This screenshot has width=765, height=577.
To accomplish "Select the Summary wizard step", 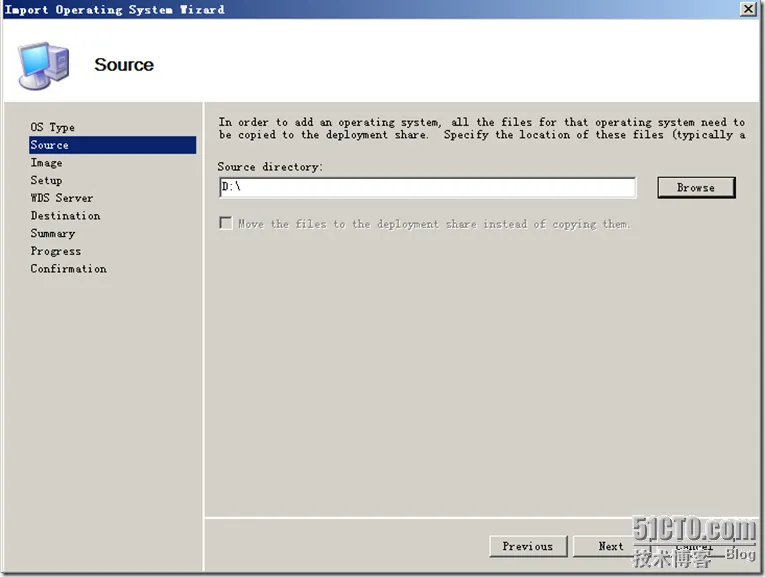I will pos(53,233).
